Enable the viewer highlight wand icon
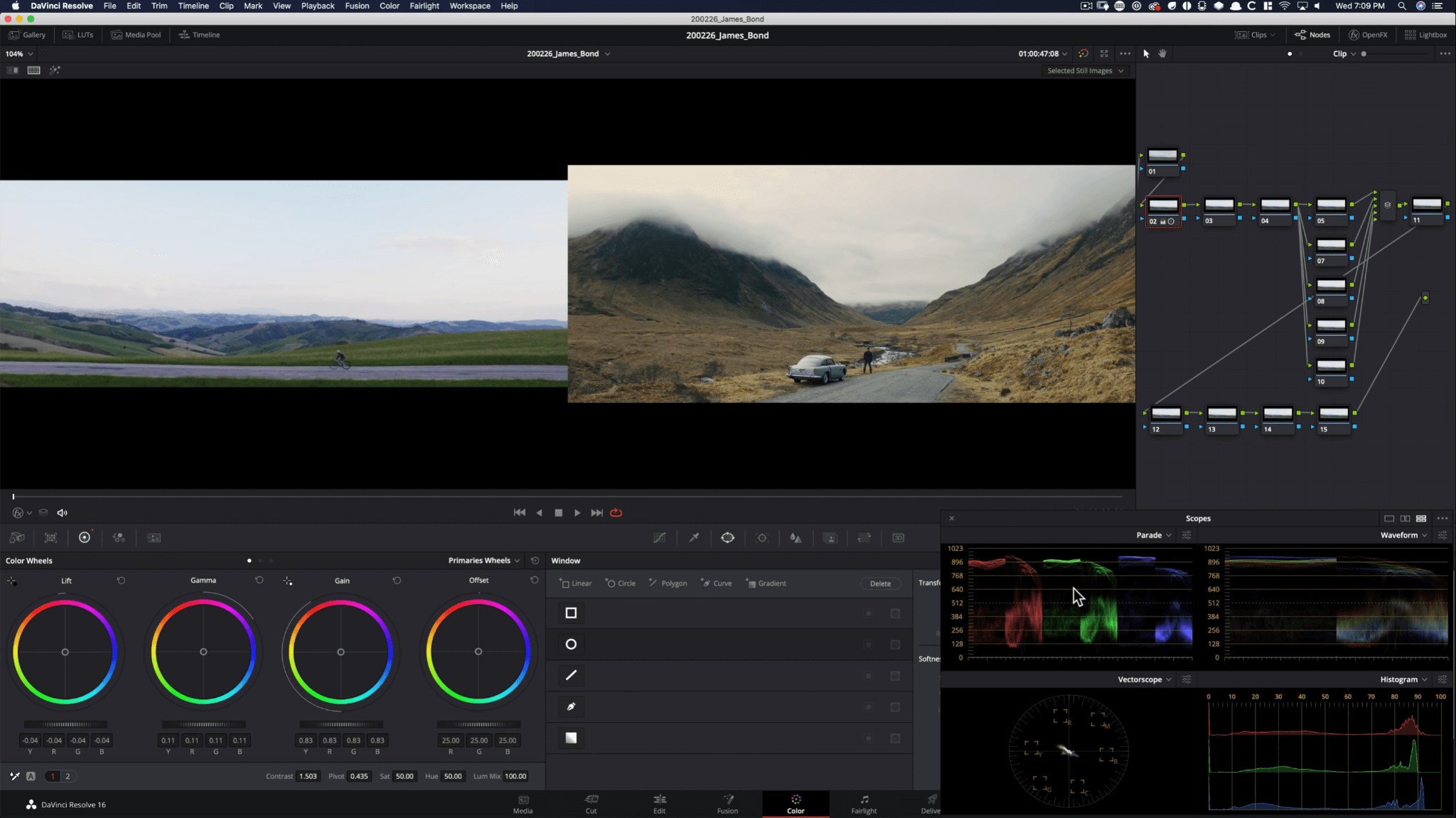 click(55, 70)
